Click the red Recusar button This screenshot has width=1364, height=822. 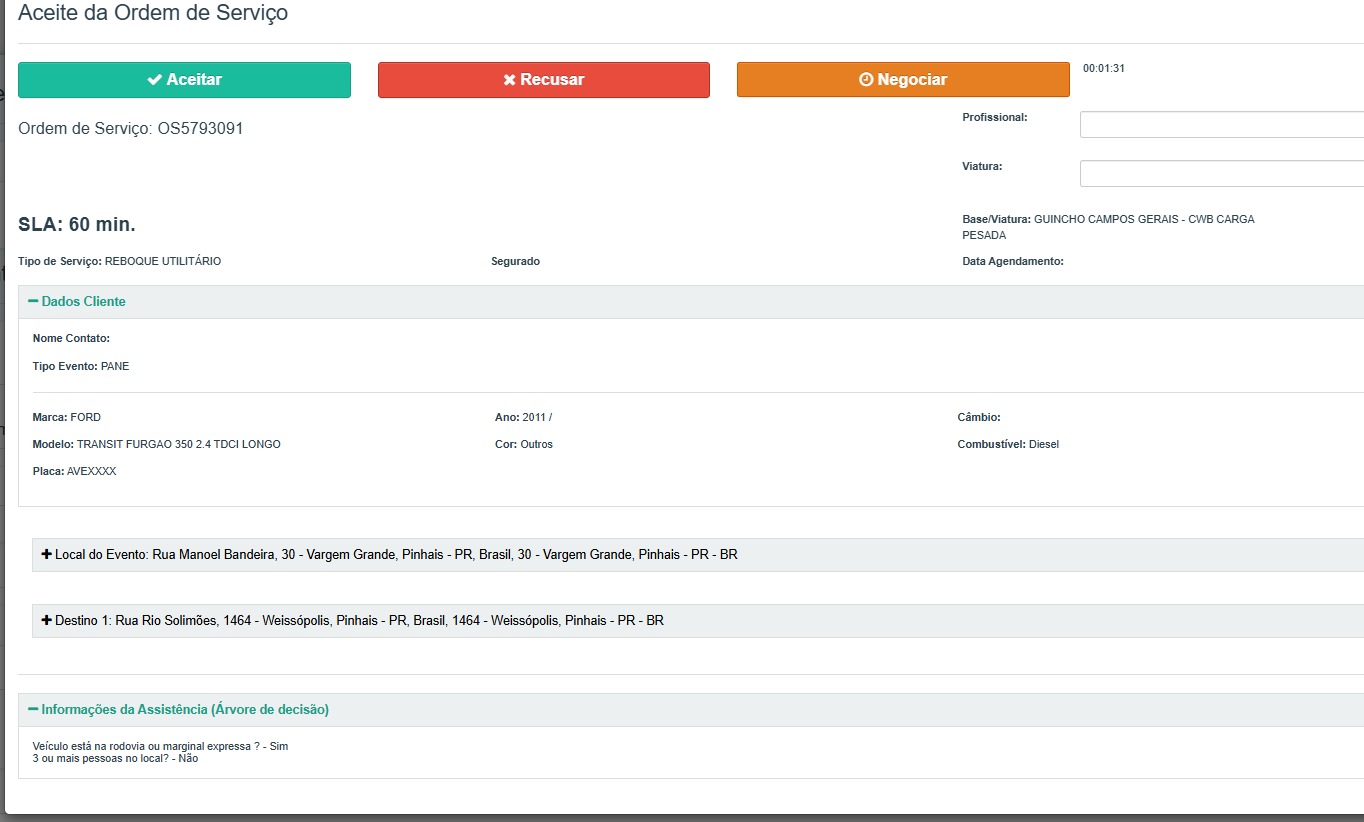click(544, 80)
